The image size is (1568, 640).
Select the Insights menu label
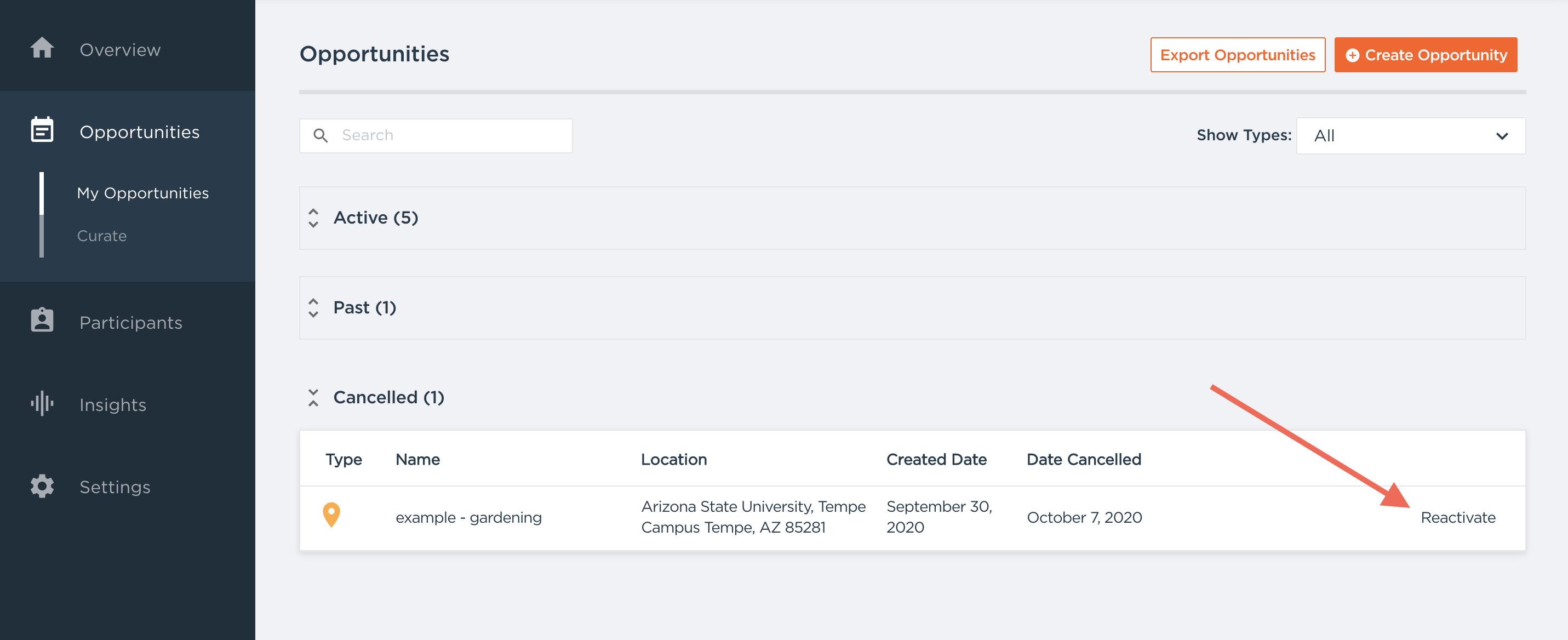(113, 404)
